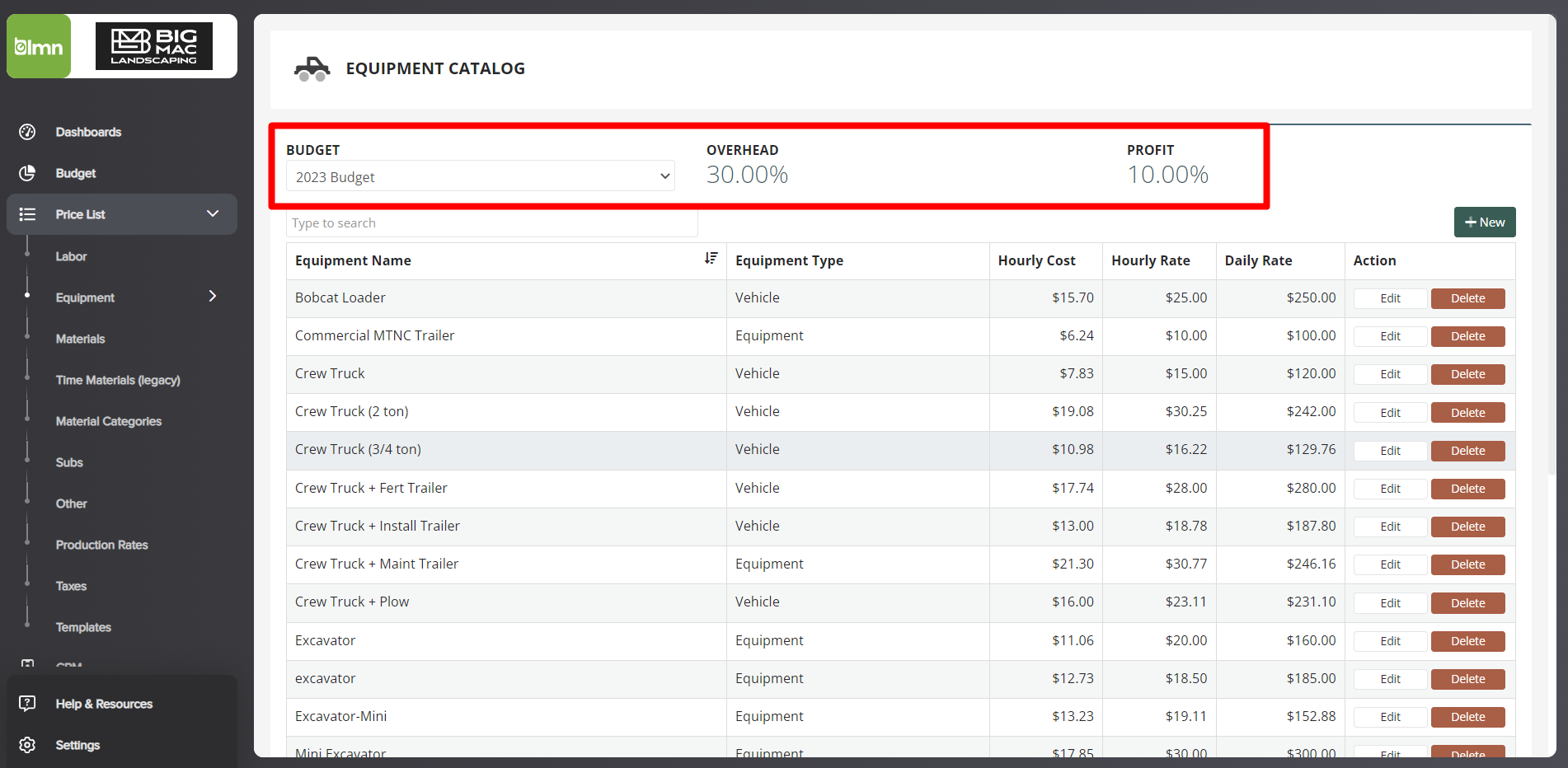Sort by Equipment Name sort icon

coord(711,259)
